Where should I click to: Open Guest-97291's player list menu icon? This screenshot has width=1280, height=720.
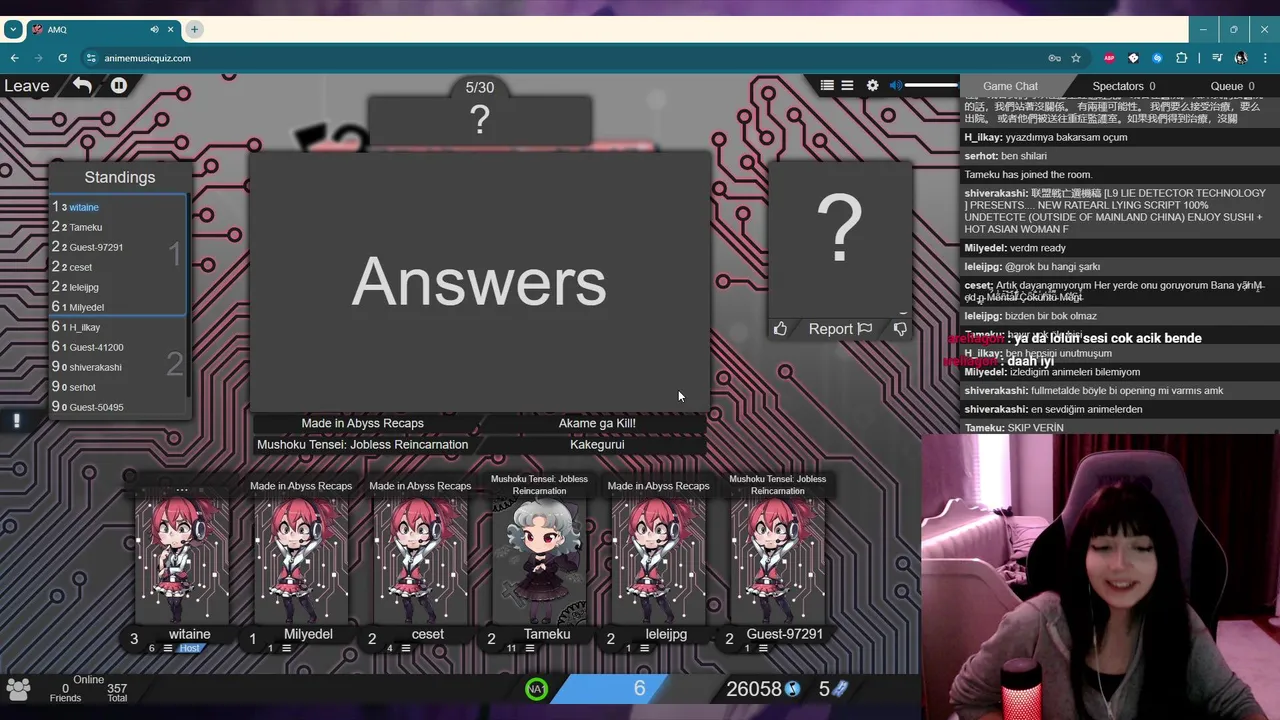click(x=763, y=648)
